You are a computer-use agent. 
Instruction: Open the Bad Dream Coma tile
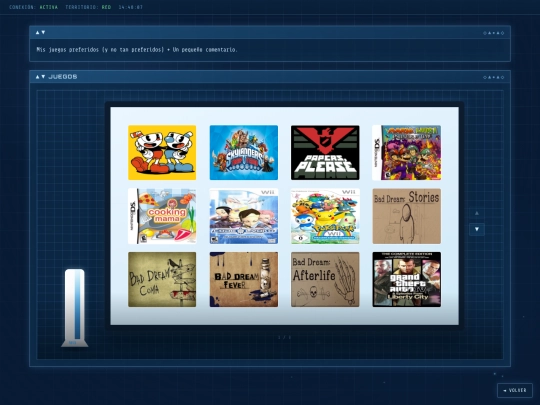[x=162, y=279]
